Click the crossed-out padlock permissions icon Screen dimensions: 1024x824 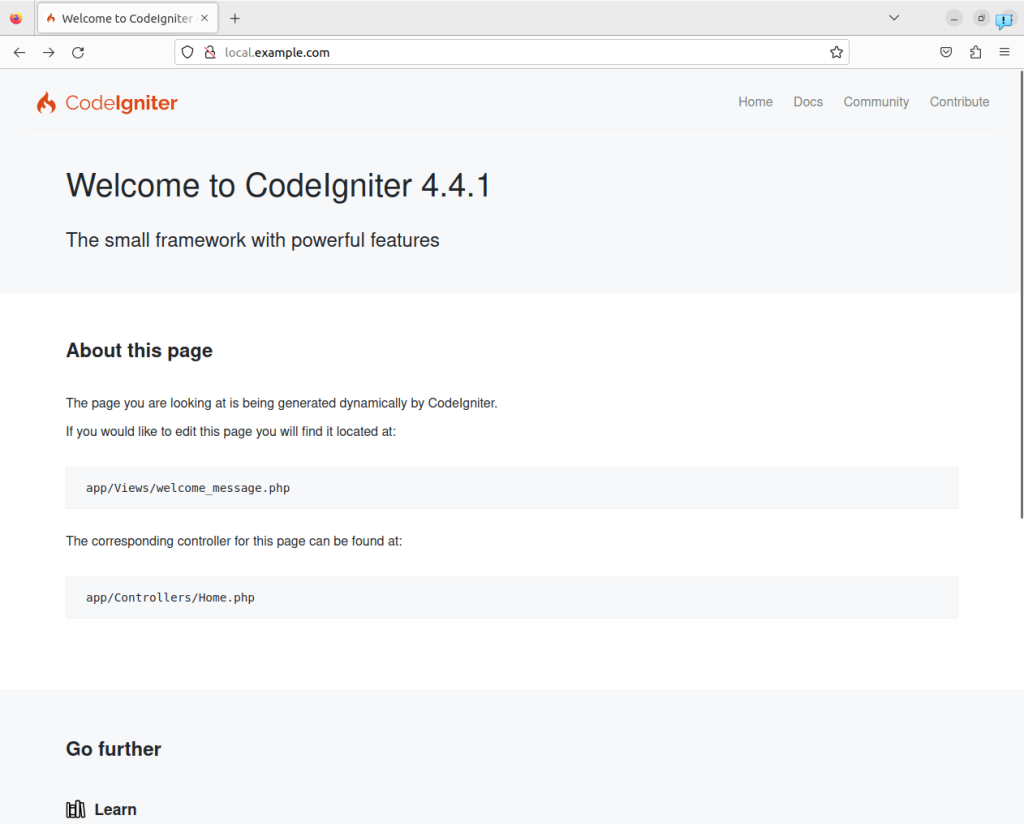(207, 52)
